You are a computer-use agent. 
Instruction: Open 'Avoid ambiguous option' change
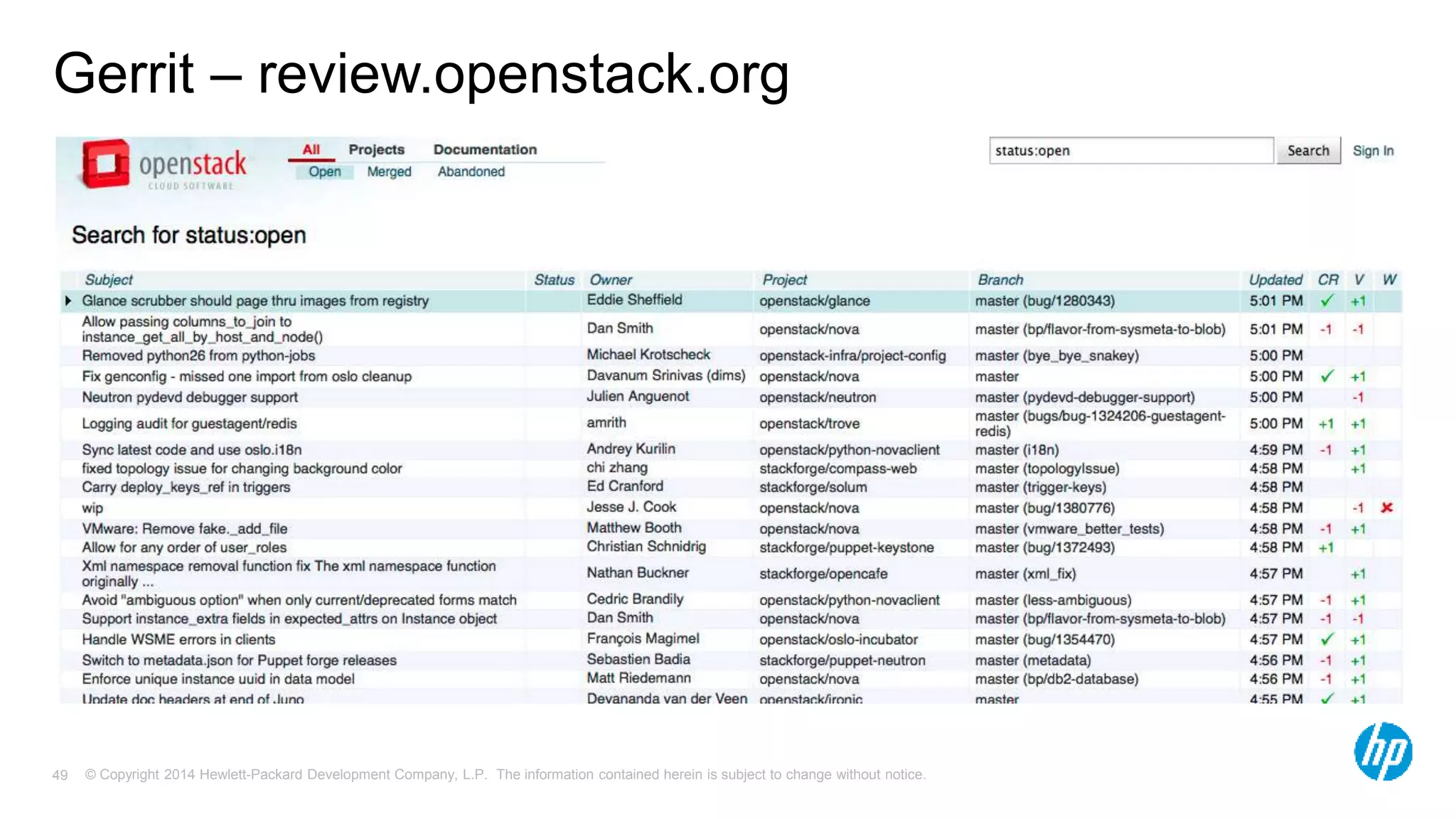pos(299,600)
